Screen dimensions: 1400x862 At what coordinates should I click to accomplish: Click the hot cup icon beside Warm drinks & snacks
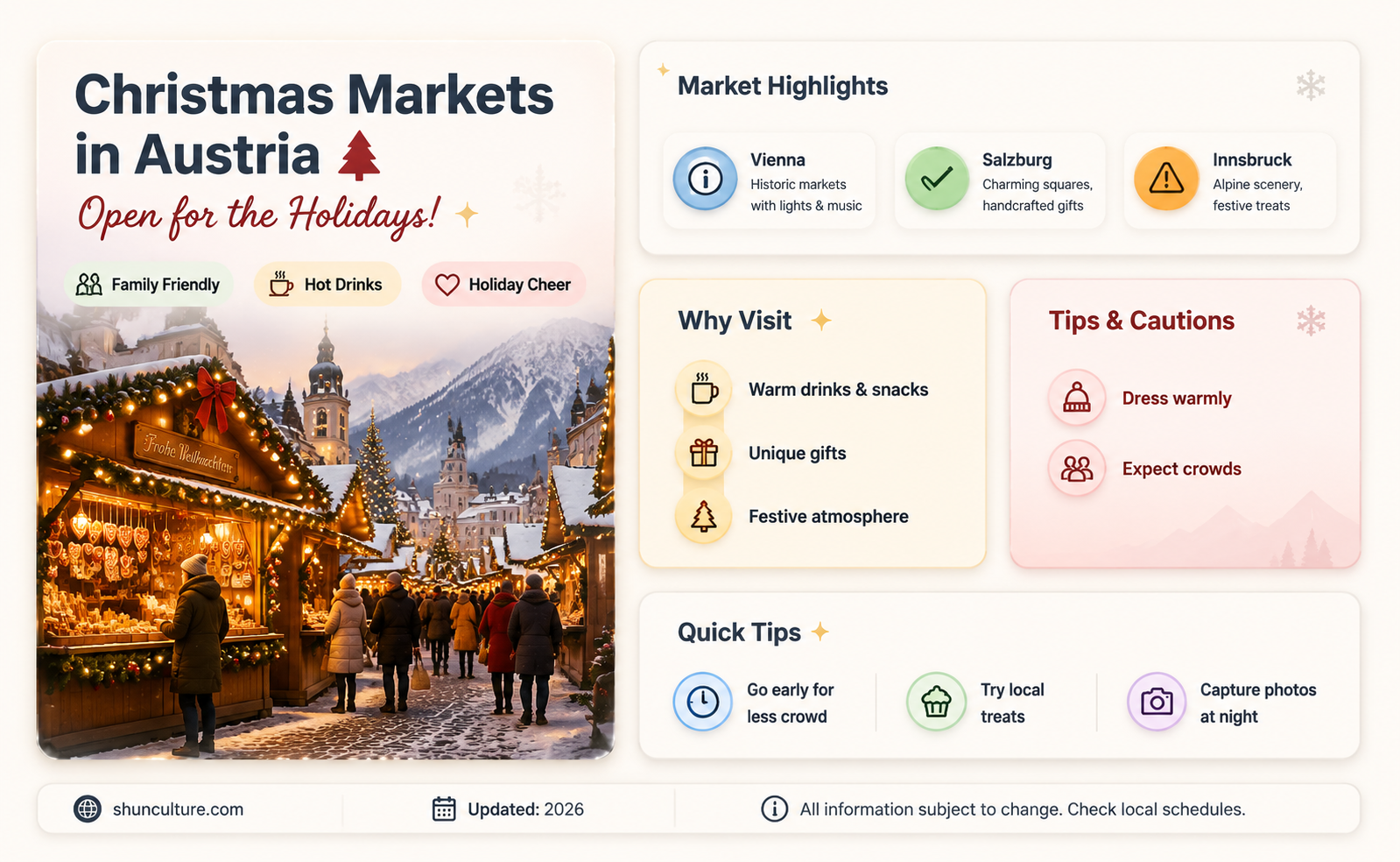coord(704,389)
